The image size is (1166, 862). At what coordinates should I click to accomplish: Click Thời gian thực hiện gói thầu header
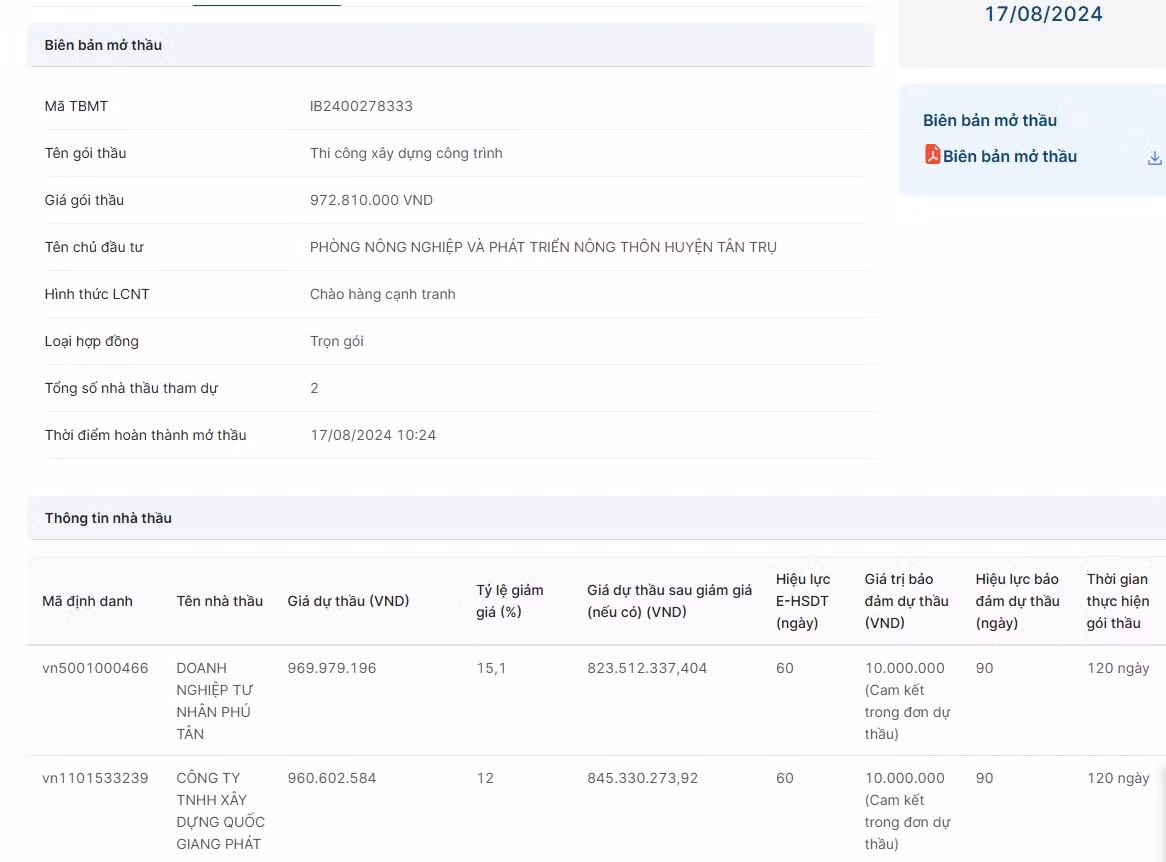coord(1117,601)
